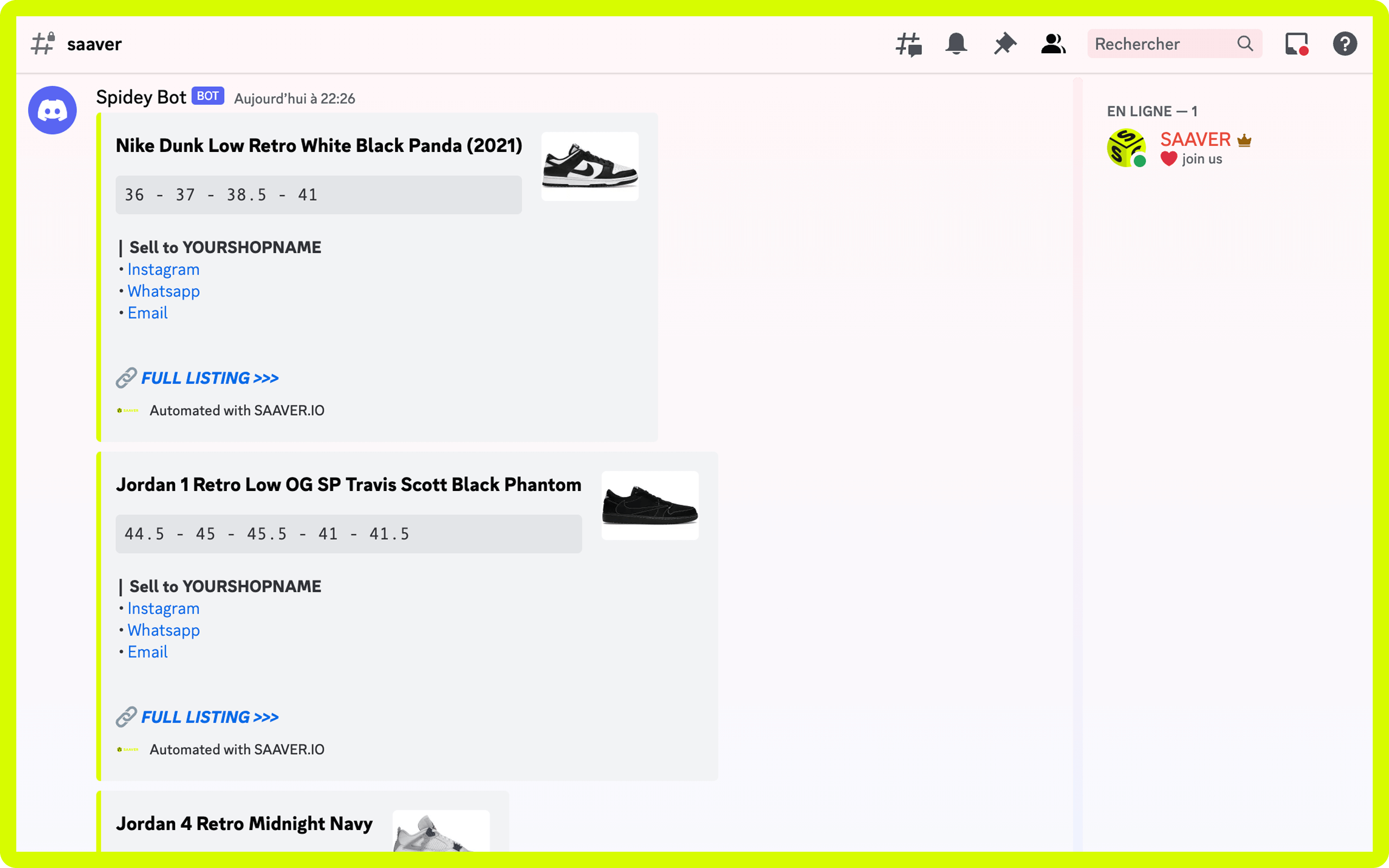The image size is (1389, 868).
Task: Click Sell to YOURSHOPNAME in Nike Dunk card
Action: click(225, 247)
